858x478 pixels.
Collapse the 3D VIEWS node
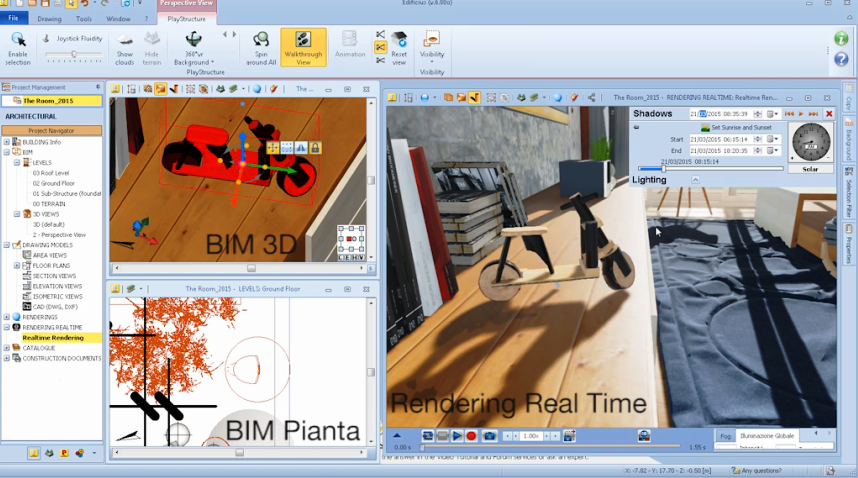pyautogui.click(x=17, y=214)
